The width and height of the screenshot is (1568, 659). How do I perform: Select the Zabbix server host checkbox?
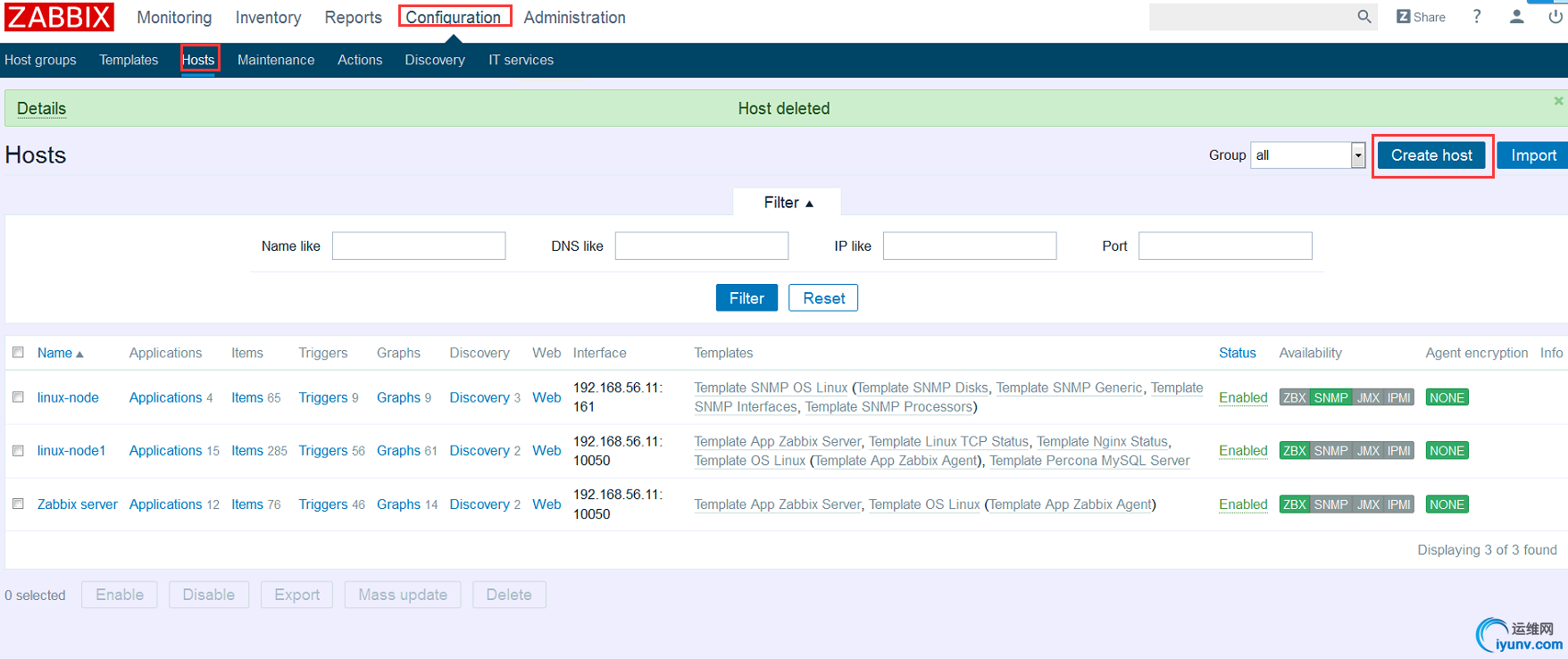pyautogui.click(x=18, y=504)
